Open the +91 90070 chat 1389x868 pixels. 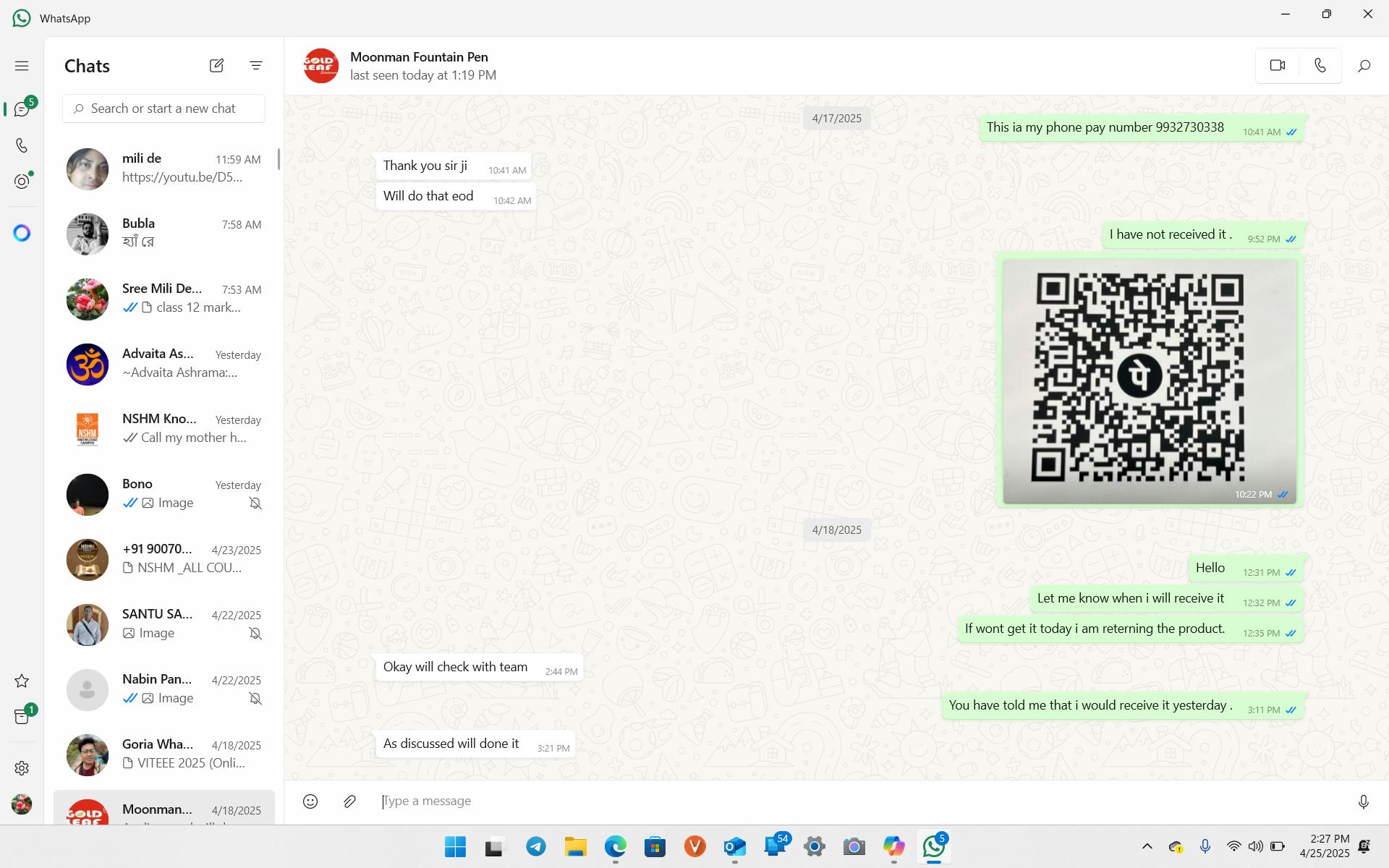tap(164, 559)
